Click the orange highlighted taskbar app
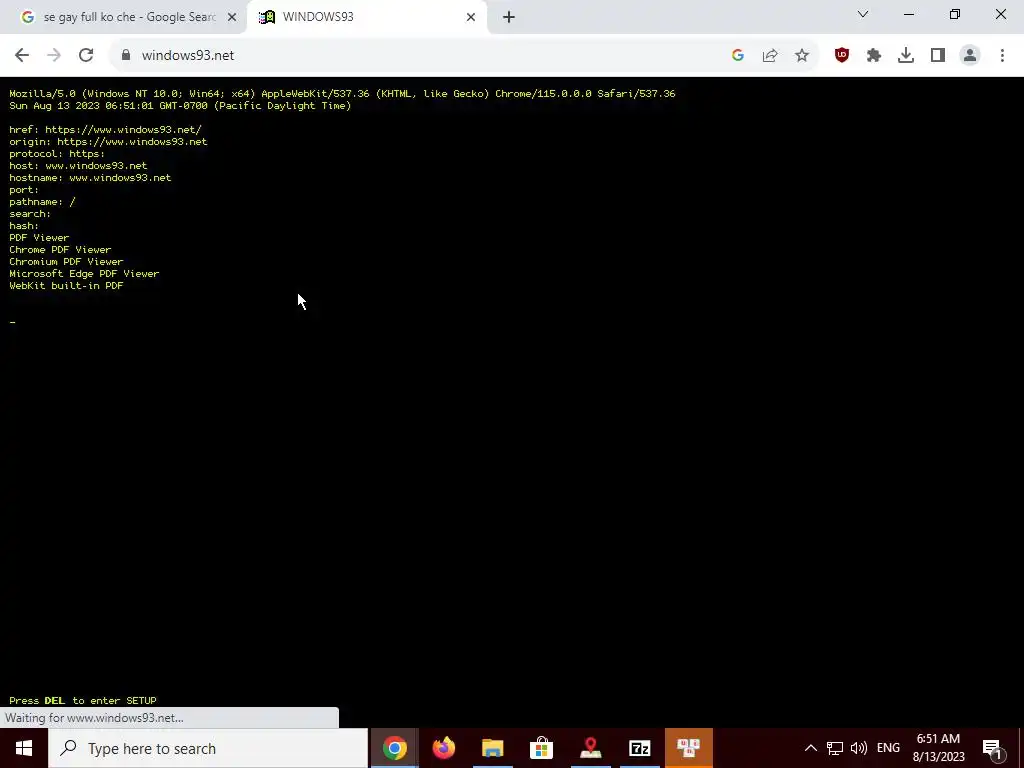 click(688, 748)
